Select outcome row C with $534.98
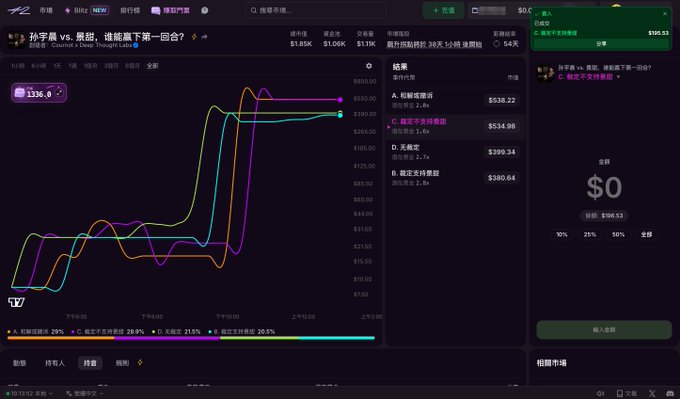The width and height of the screenshot is (680, 399). pos(455,126)
